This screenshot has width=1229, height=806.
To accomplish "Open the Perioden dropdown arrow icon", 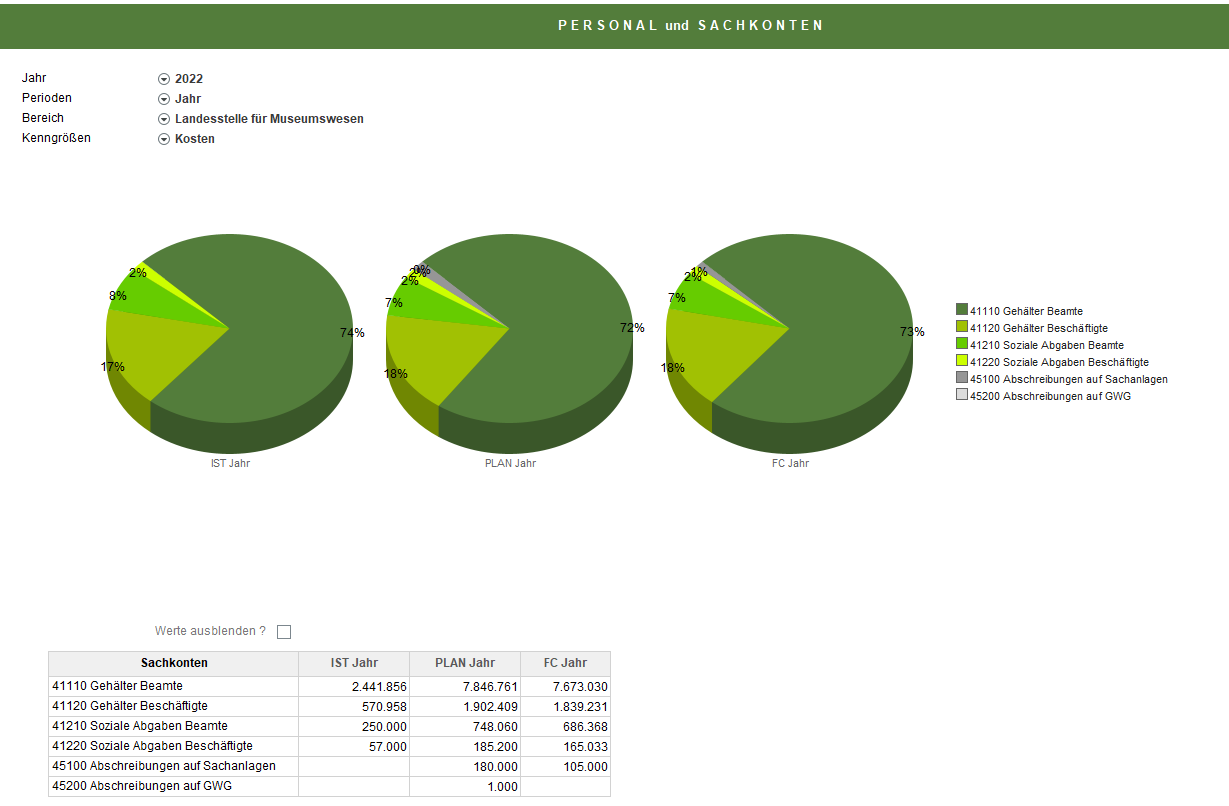I will point(164,99).
